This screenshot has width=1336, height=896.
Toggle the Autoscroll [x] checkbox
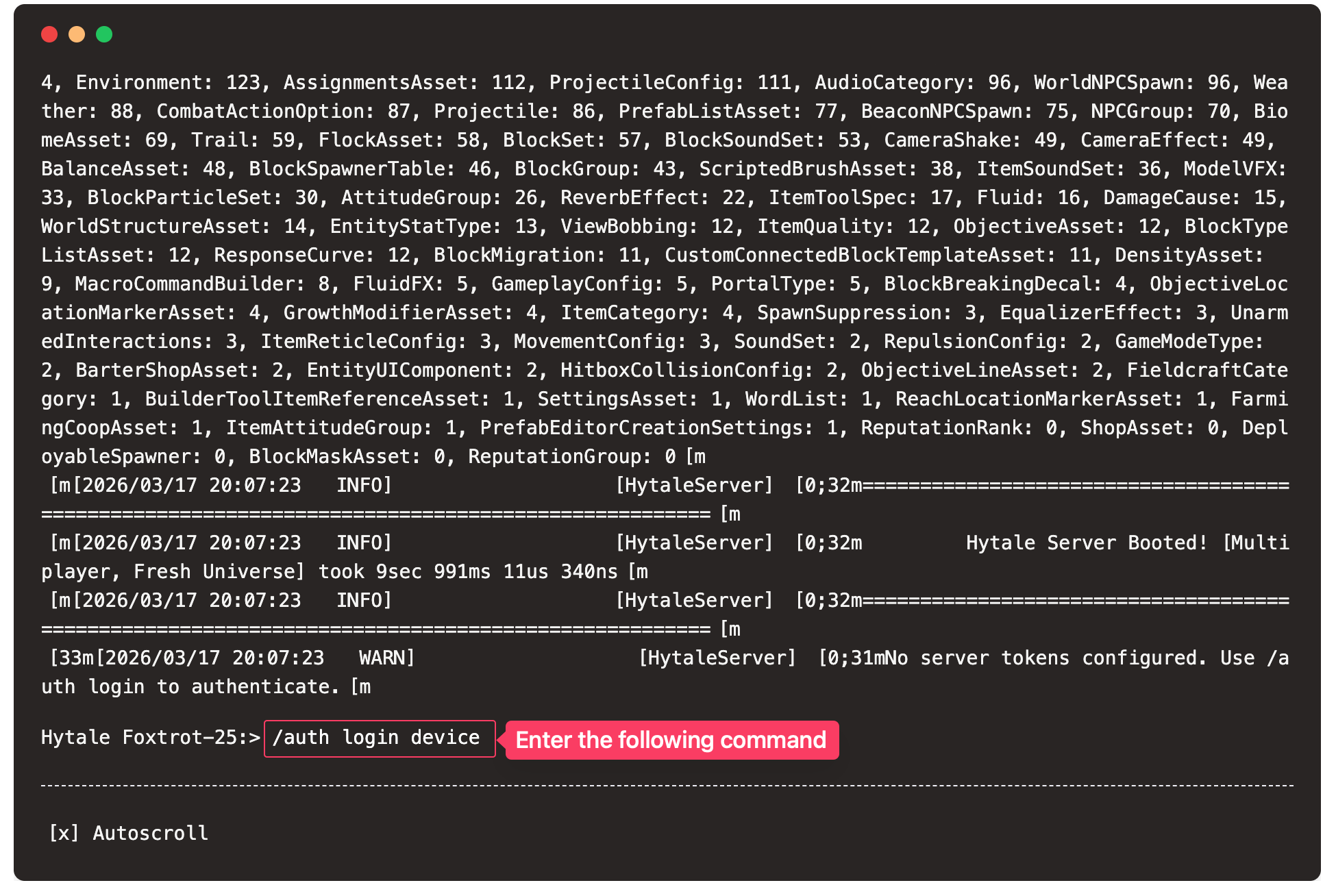tap(64, 833)
